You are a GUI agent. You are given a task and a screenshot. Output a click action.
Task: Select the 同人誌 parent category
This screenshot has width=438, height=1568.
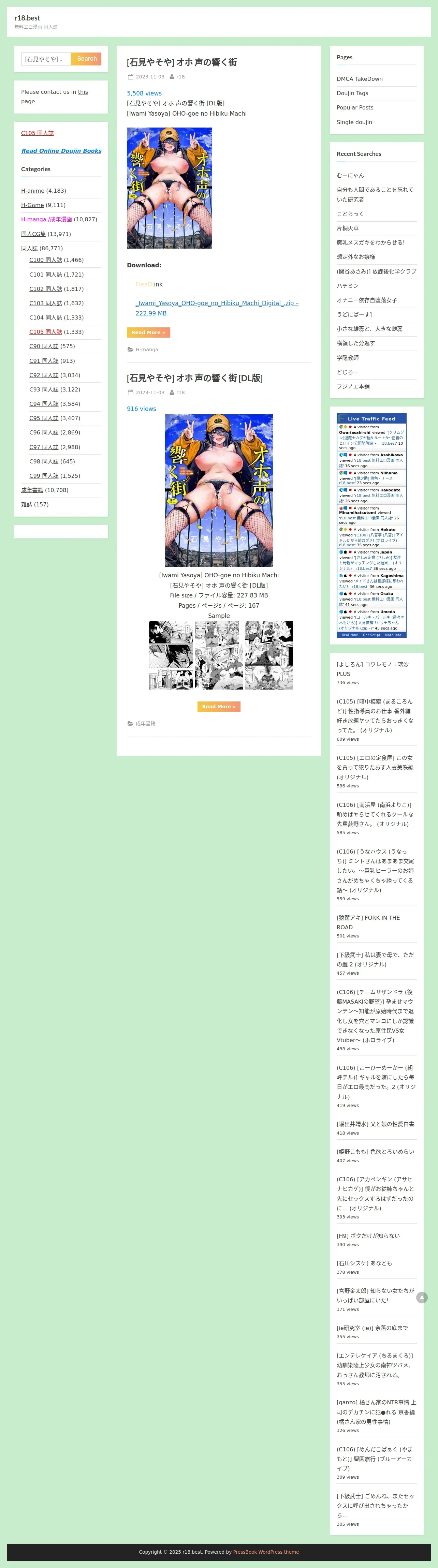coord(29,248)
